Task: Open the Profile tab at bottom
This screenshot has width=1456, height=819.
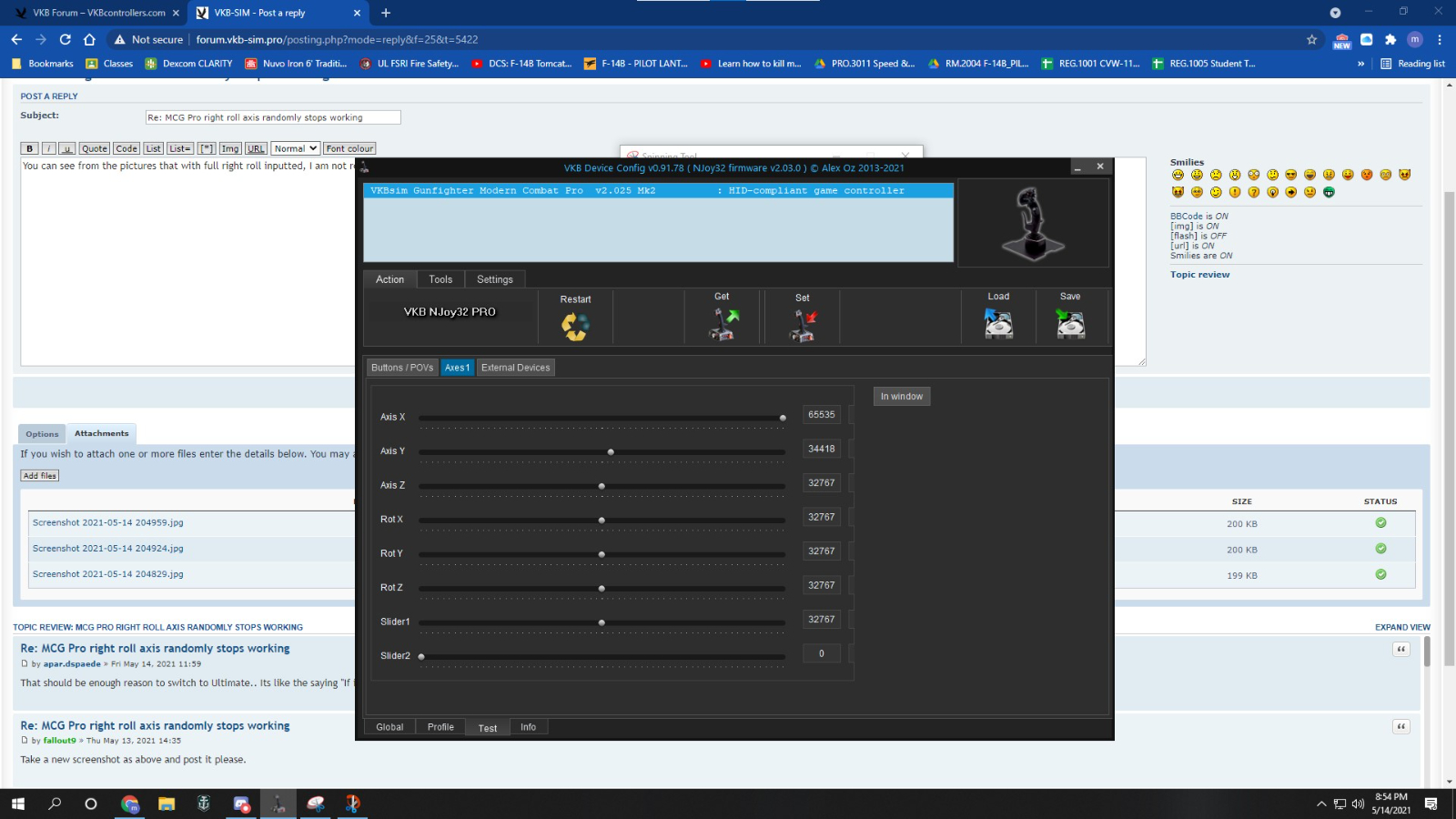Action: coord(440,727)
